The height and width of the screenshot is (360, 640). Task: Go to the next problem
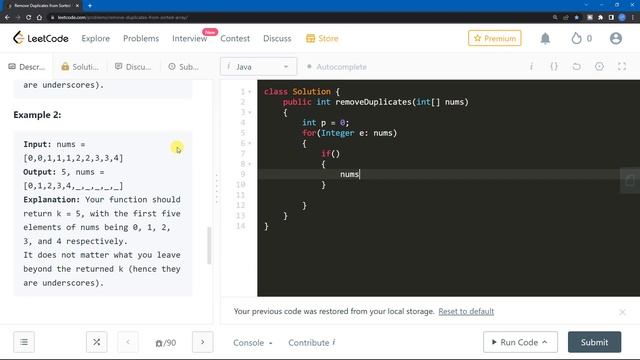(202, 342)
